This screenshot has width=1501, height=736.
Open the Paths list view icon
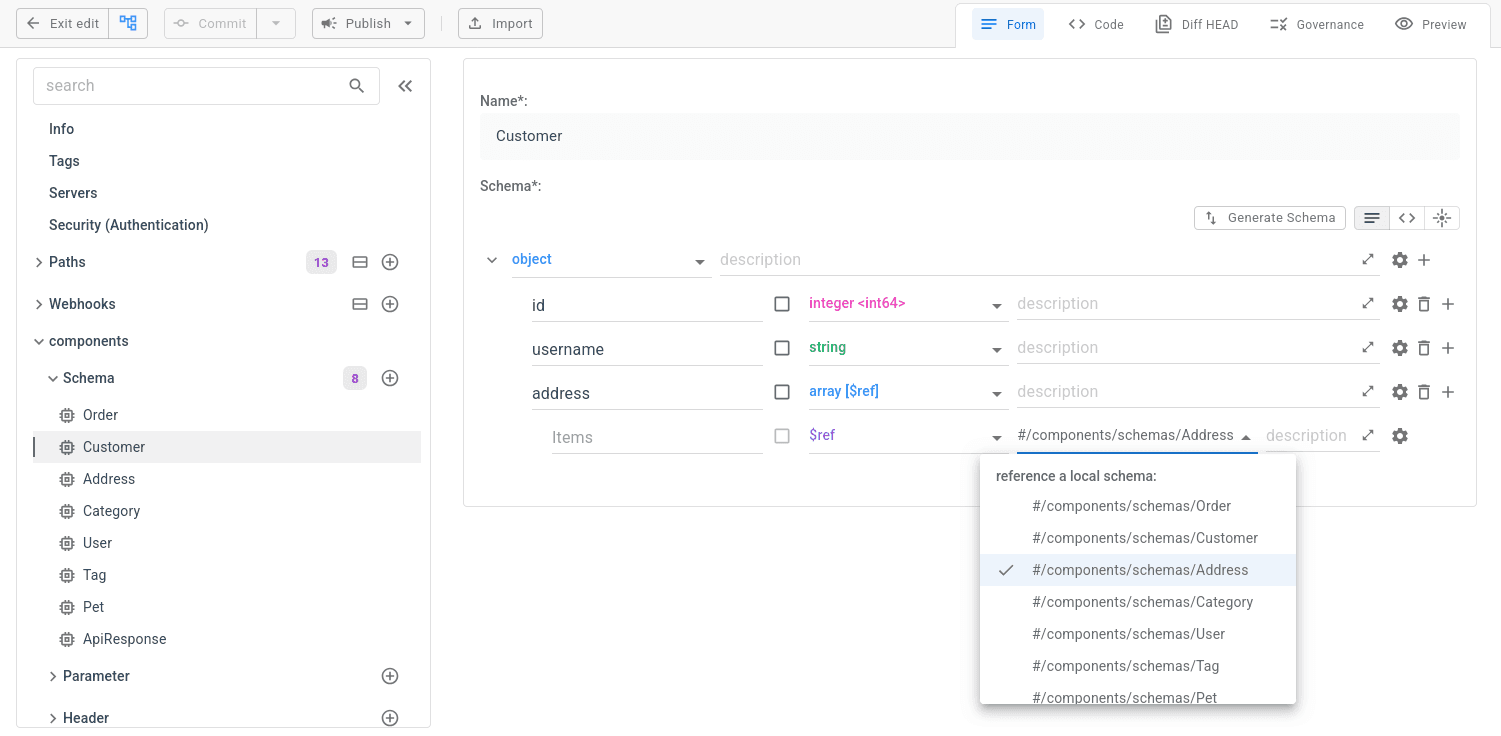(x=360, y=262)
